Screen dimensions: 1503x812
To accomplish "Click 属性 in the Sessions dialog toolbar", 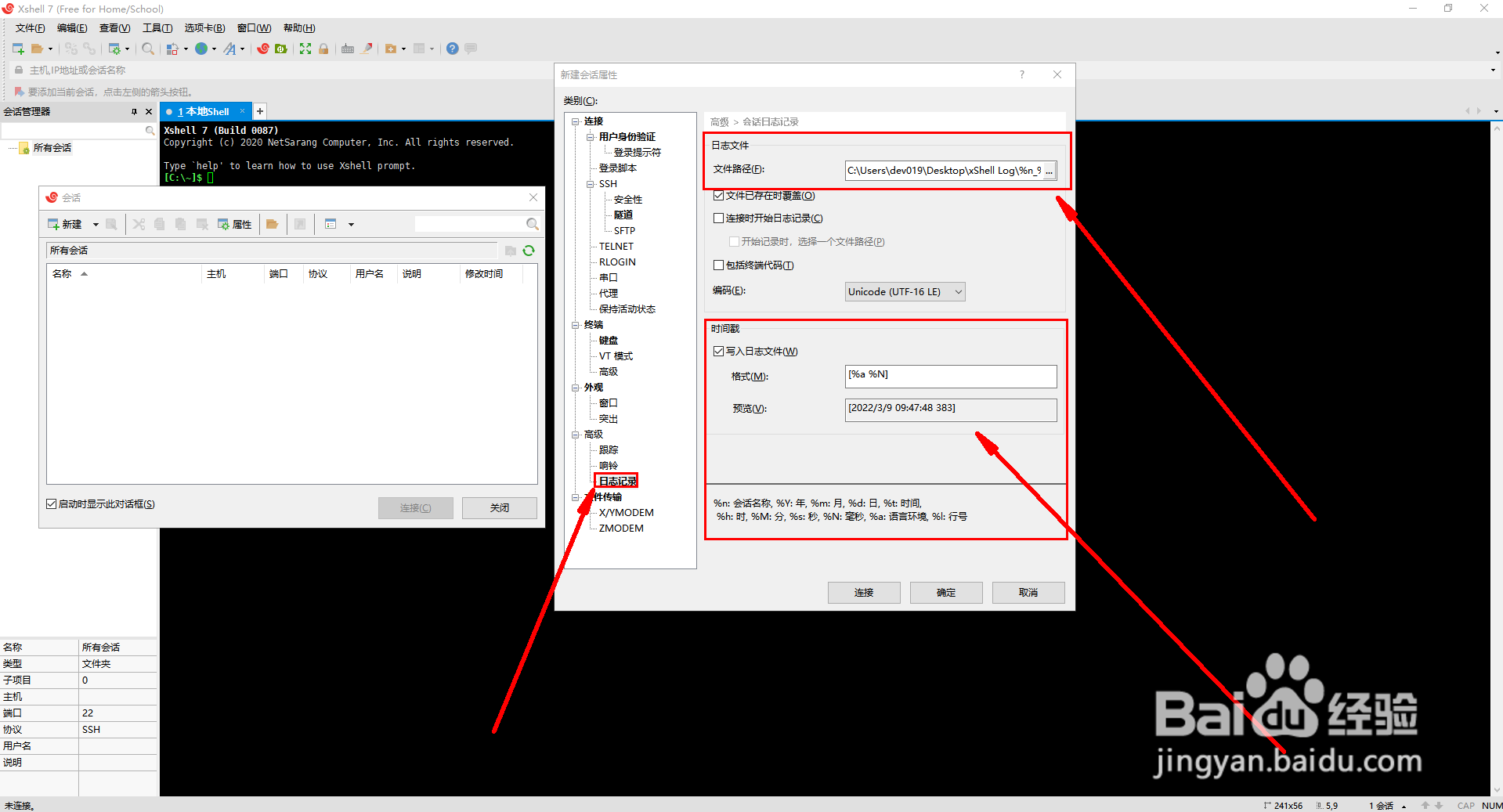I will click(235, 224).
